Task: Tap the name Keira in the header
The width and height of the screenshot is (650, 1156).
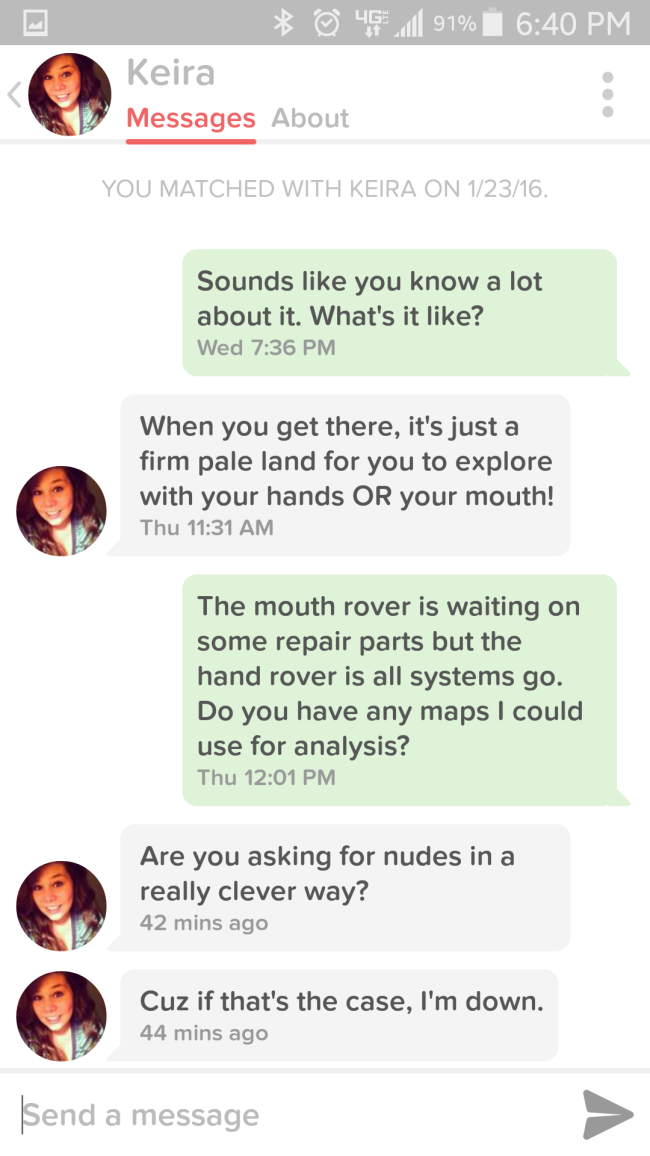Action: (x=171, y=73)
